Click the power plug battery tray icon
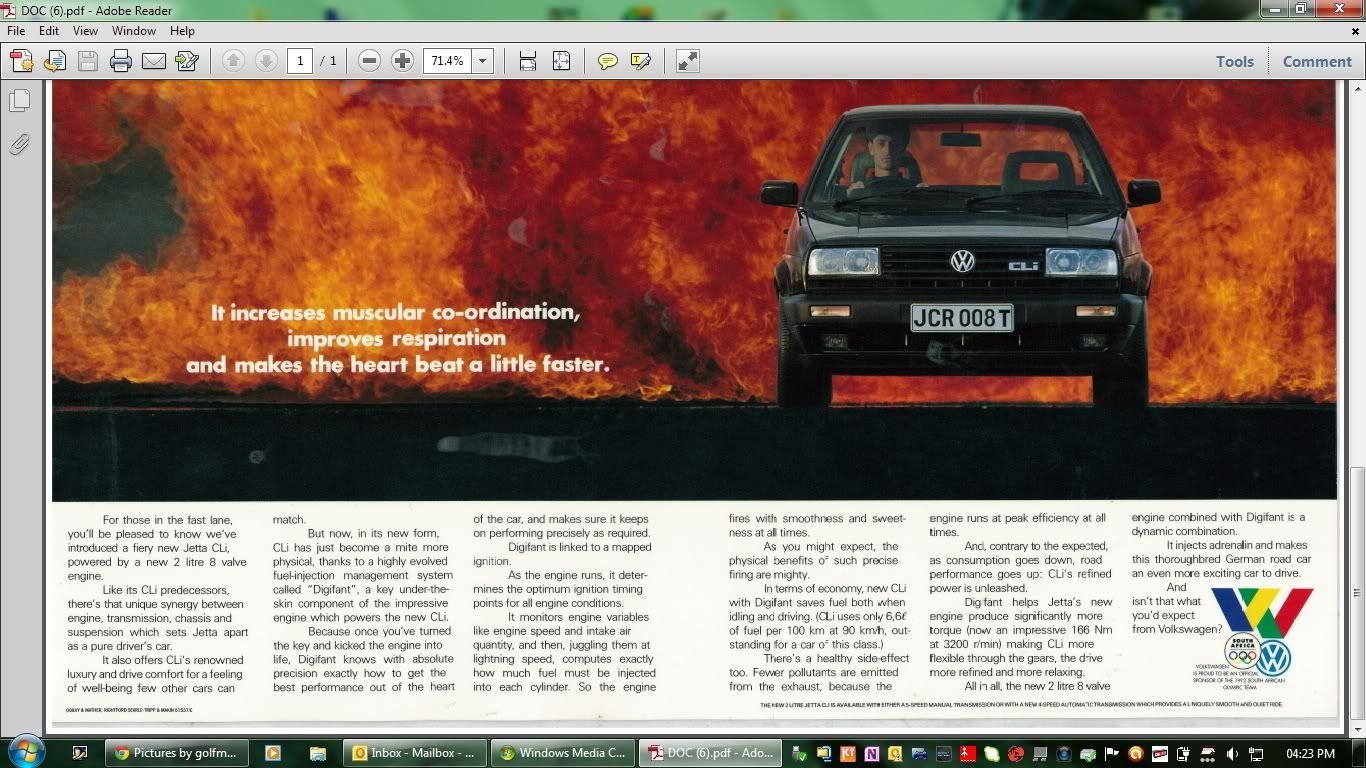 point(1183,753)
